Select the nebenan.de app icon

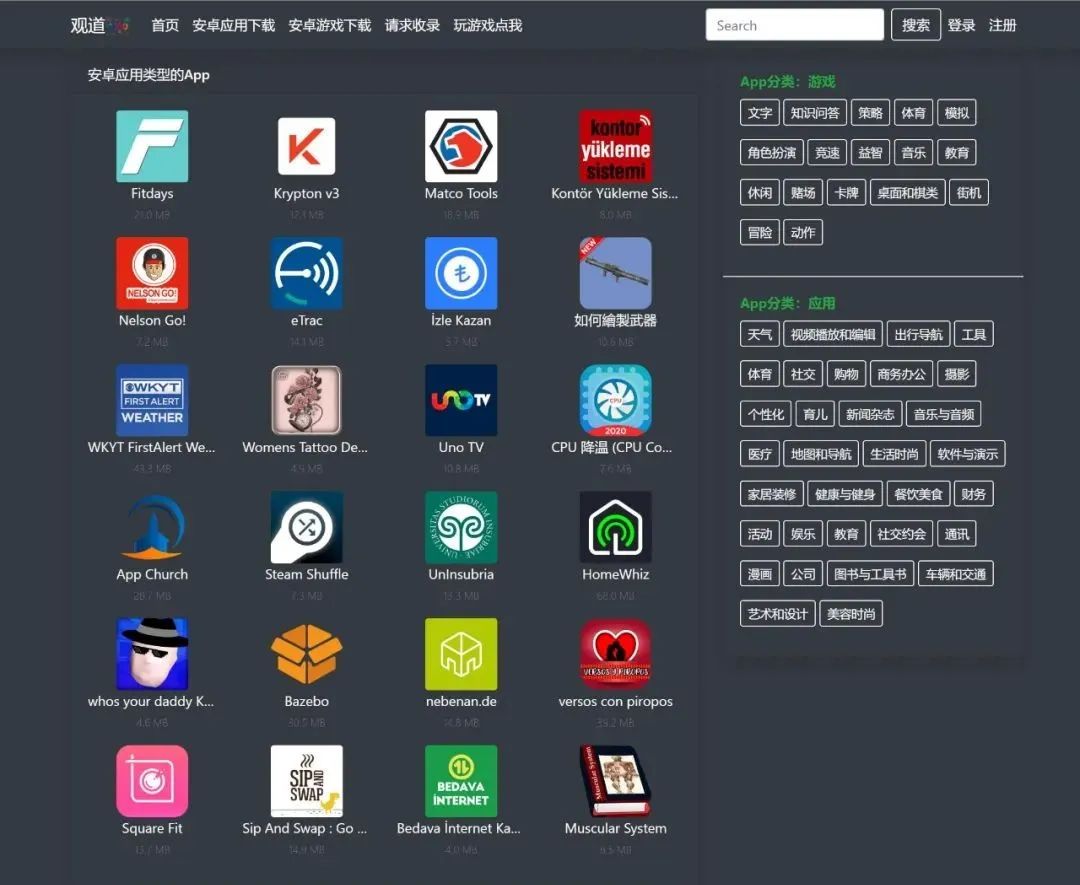point(461,654)
